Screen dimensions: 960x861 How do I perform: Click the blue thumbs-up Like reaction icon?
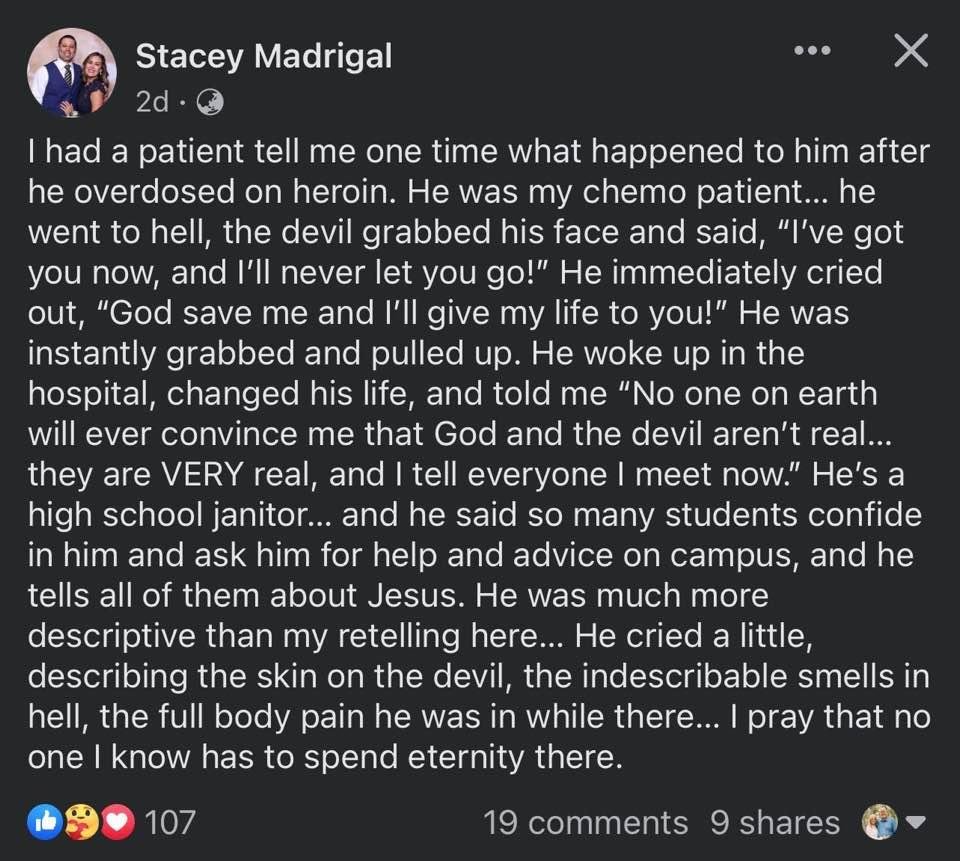[x=45, y=822]
